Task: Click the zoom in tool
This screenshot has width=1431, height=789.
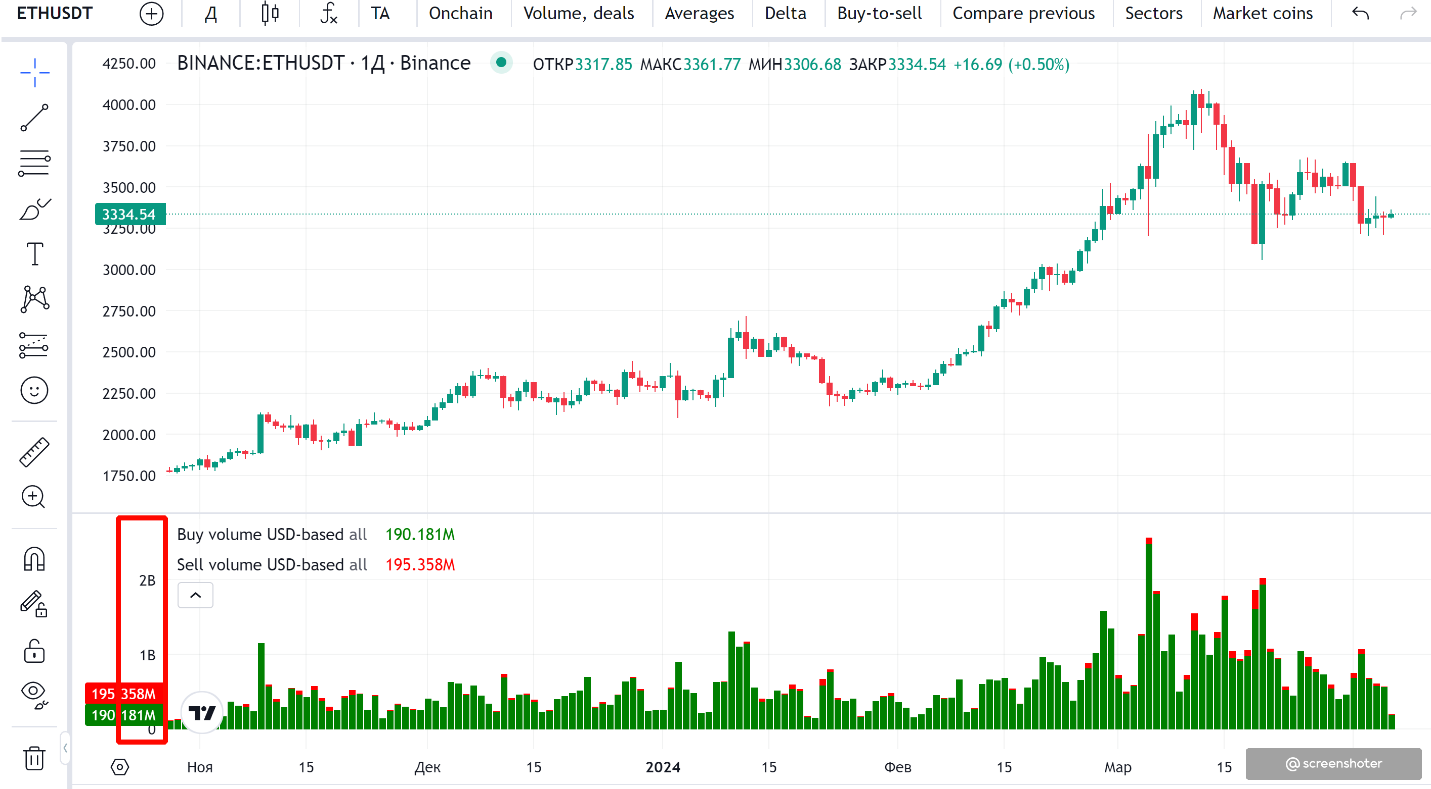Action: pyautogui.click(x=35, y=497)
